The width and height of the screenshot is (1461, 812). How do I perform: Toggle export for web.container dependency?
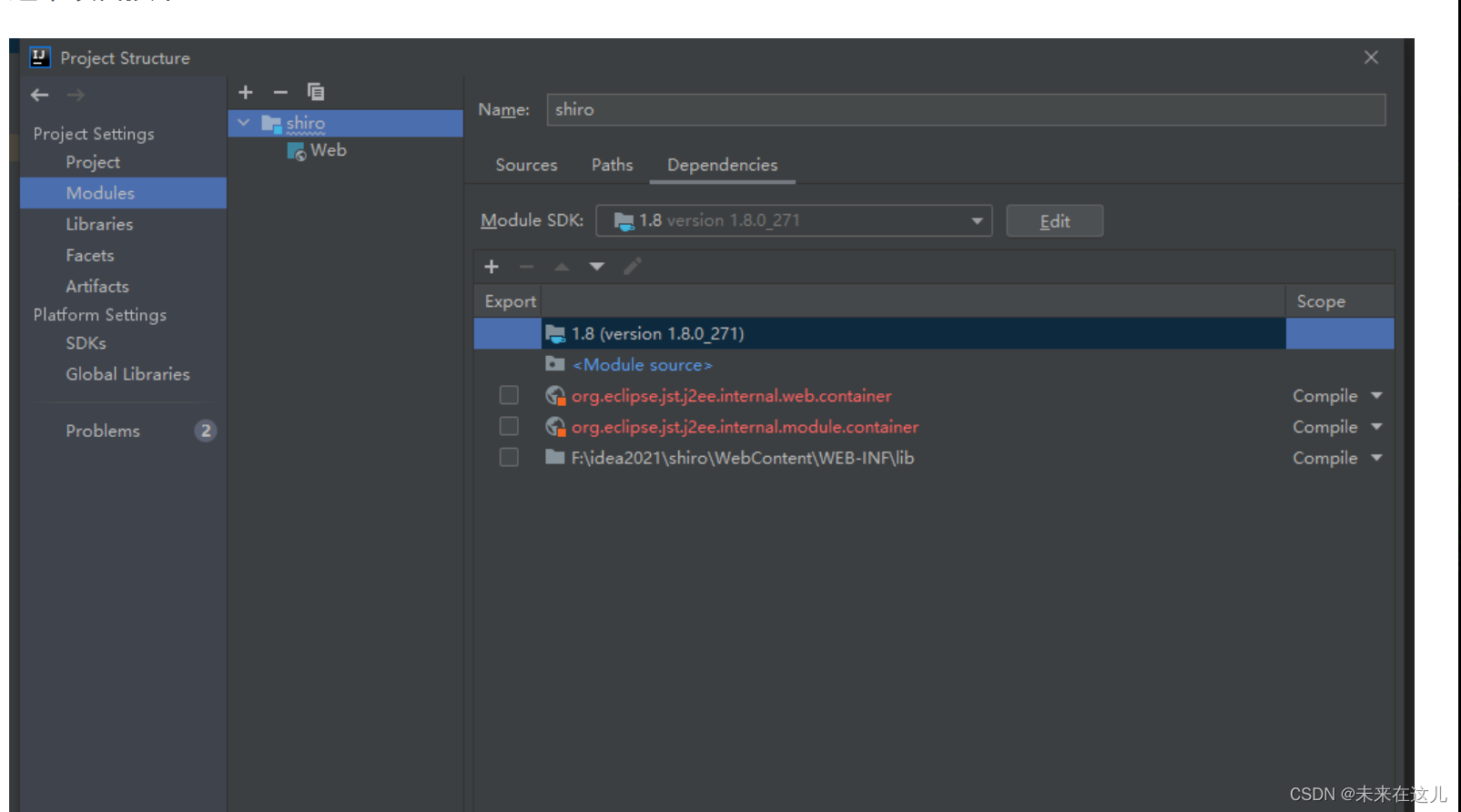[509, 395]
